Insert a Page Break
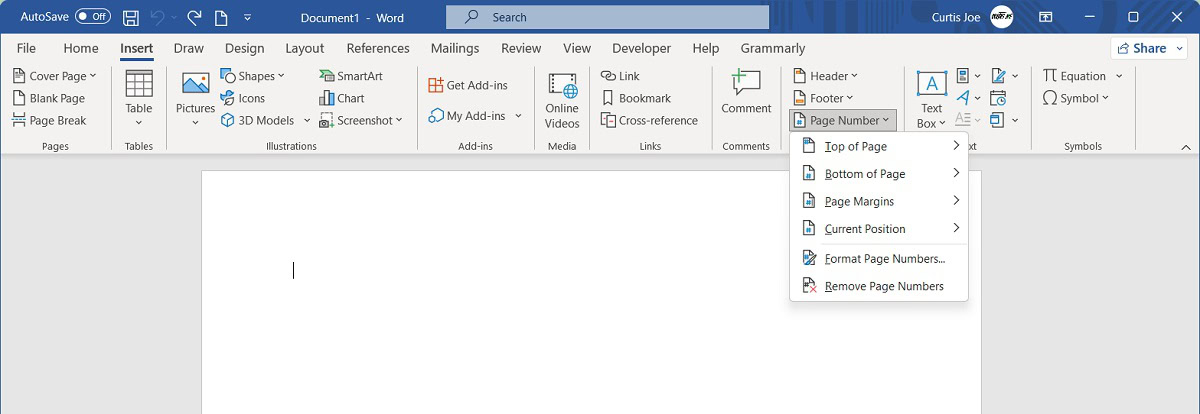The width and height of the screenshot is (1200, 414). tap(50, 120)
